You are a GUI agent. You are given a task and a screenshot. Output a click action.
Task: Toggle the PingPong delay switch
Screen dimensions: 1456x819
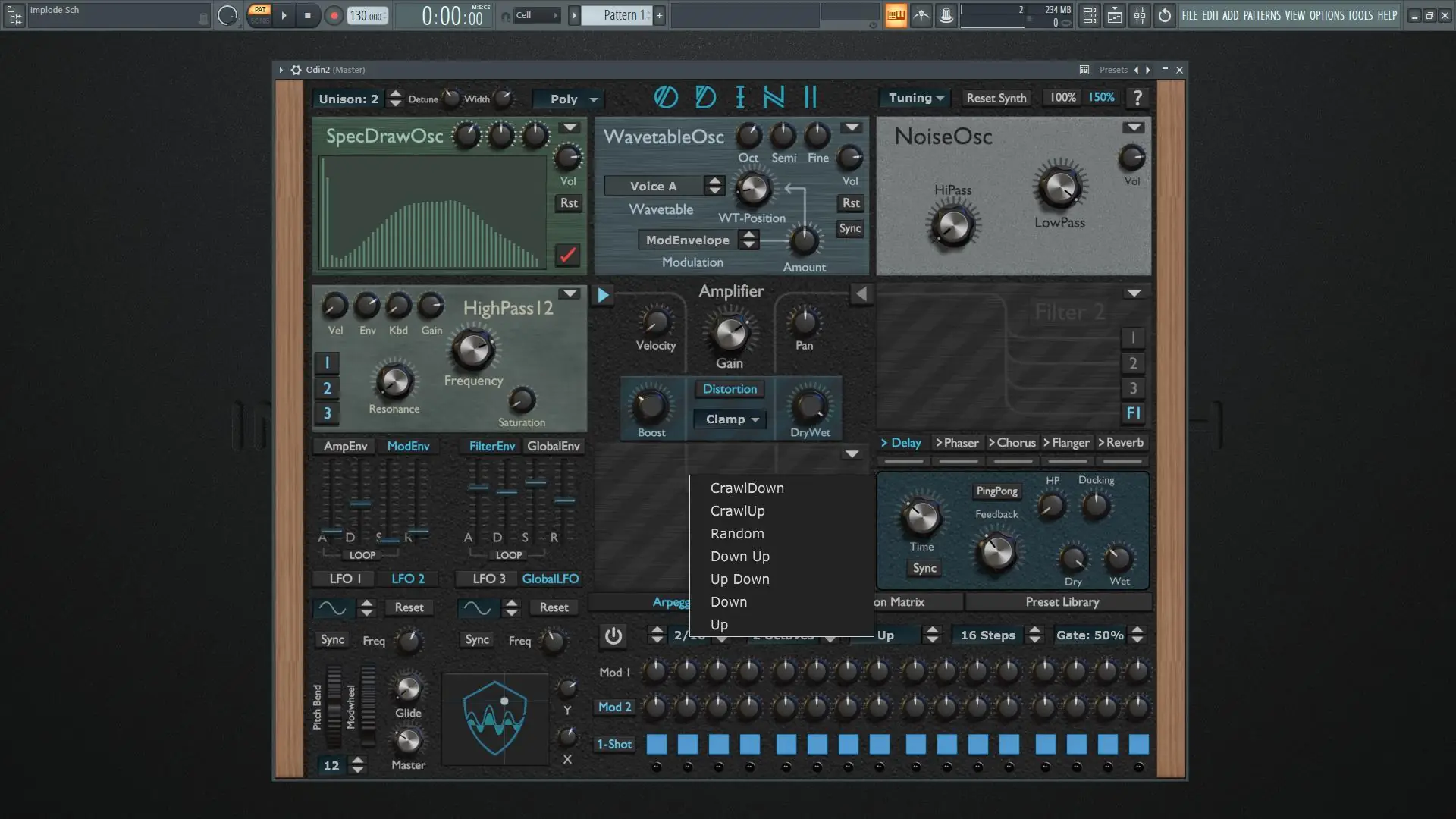[x=996, y=491]
